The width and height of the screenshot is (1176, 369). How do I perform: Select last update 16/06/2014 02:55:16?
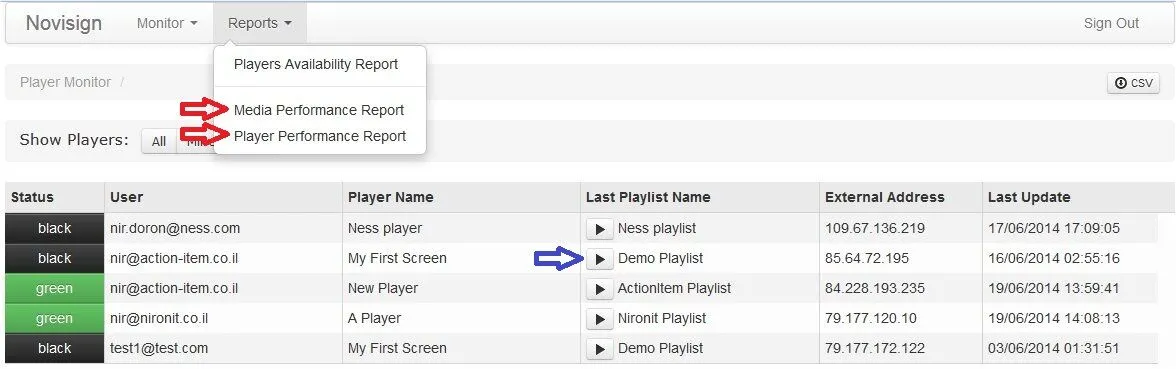[1054, 258]
